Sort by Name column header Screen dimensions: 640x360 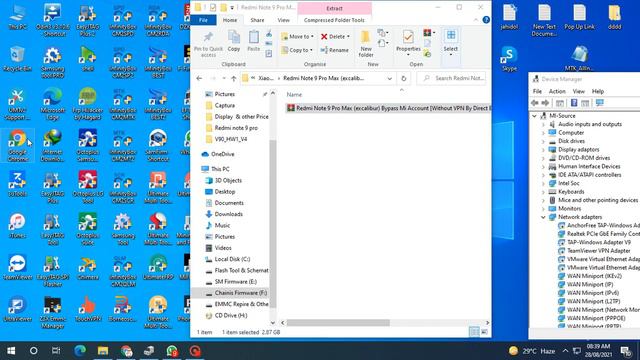pyautogui.click(x=294, y=95)
